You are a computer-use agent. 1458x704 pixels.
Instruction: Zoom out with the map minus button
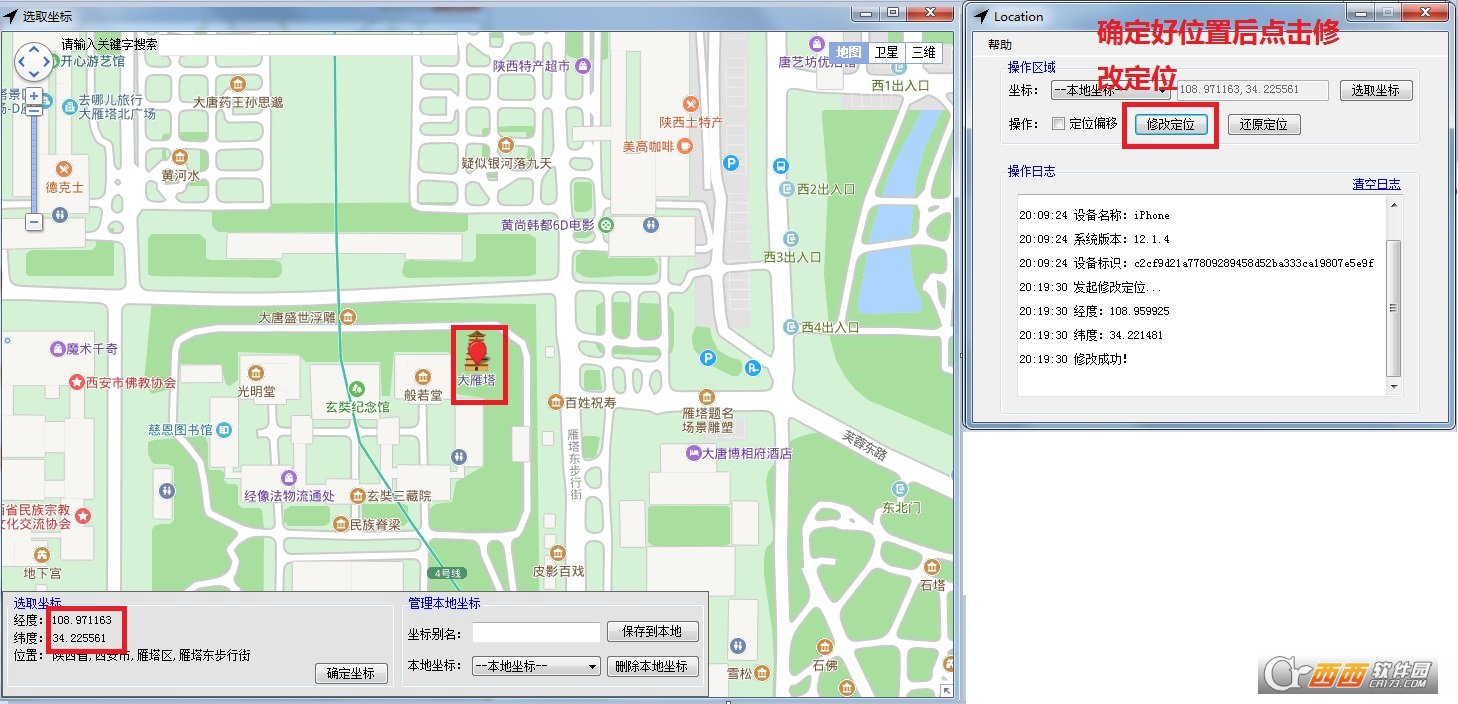tap(34, 222)
